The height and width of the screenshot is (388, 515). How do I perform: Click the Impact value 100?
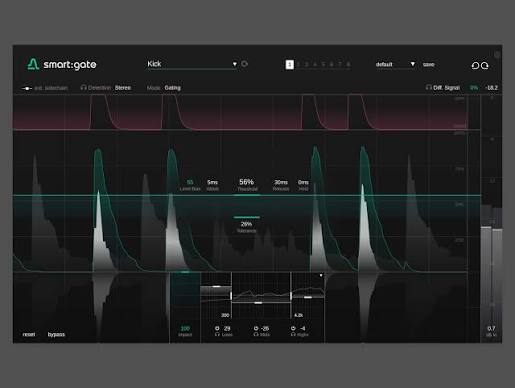185,328
